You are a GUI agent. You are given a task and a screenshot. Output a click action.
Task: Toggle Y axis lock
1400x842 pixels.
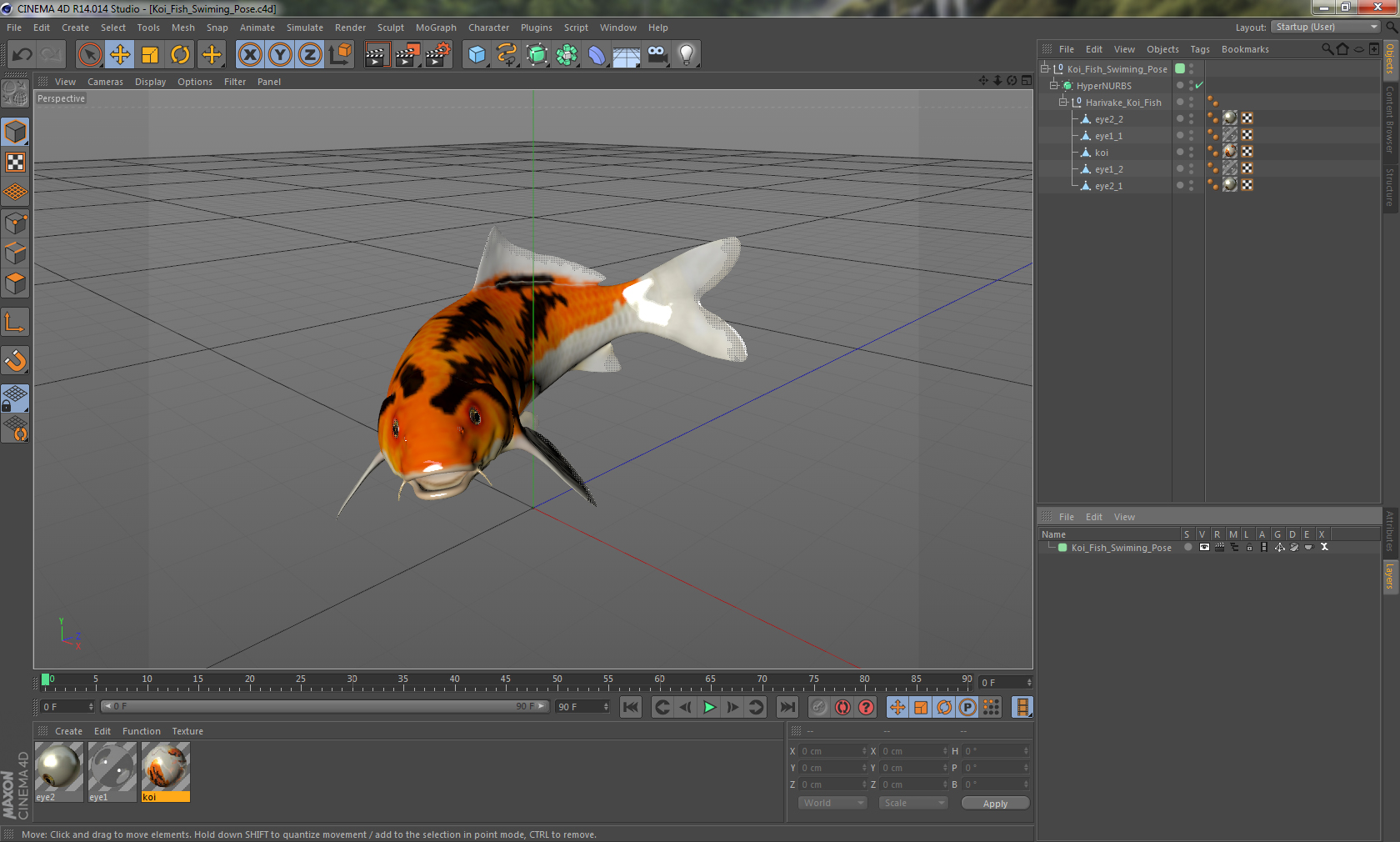point(280,55)
